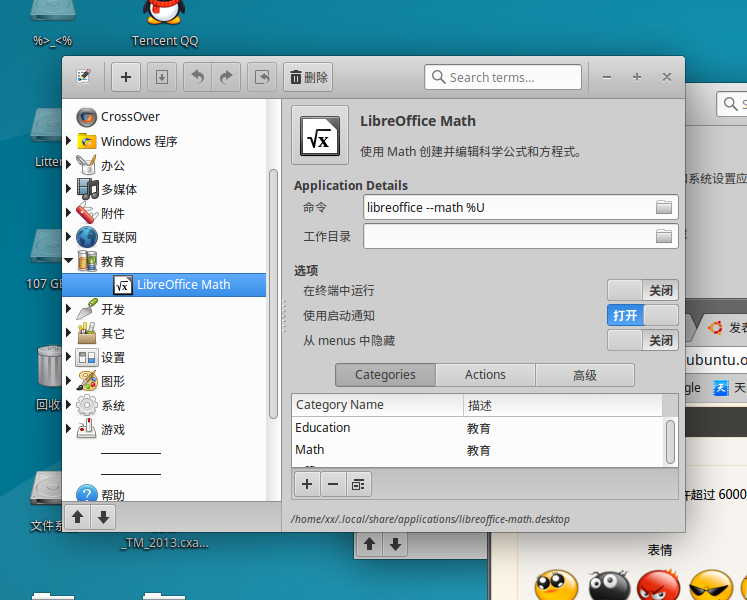747x600 pixels.
Task: Click the sunglasses emoticon in background window
Action: [x=711, y=585]
